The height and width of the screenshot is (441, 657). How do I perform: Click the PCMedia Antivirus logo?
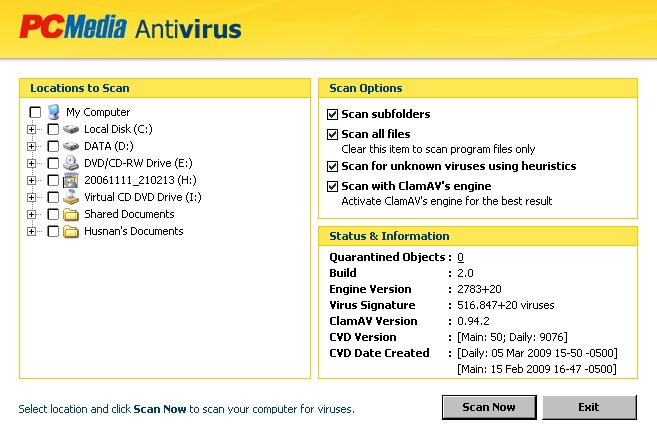click(x=130, y=28)
